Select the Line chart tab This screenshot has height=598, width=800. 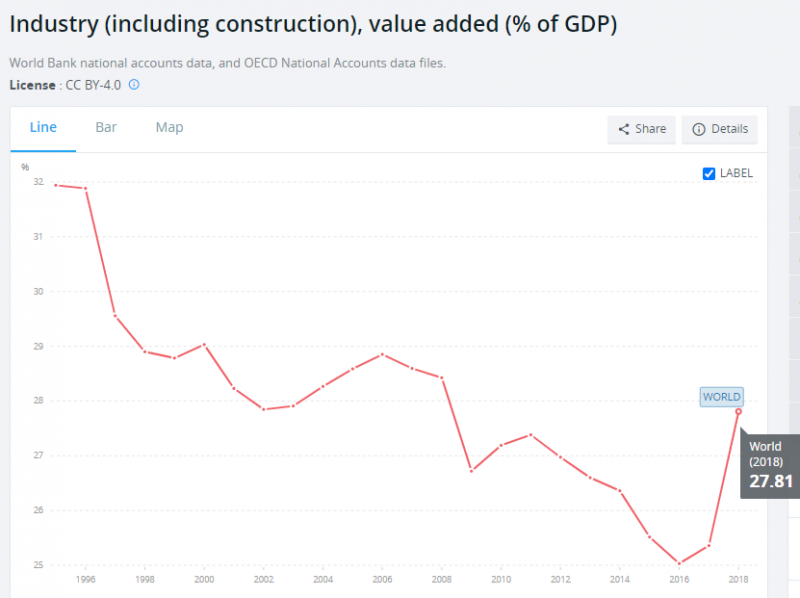click(x=43, y=127)
